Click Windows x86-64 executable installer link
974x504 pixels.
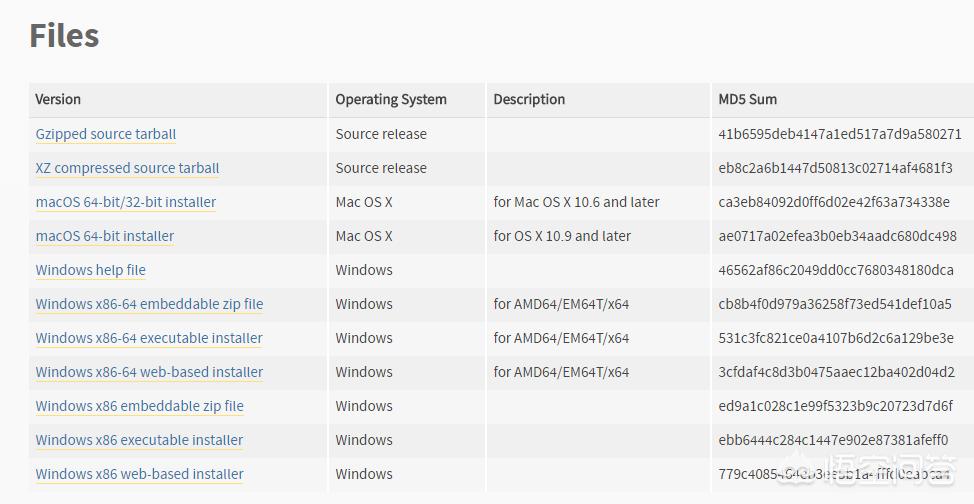coord(149,338)
